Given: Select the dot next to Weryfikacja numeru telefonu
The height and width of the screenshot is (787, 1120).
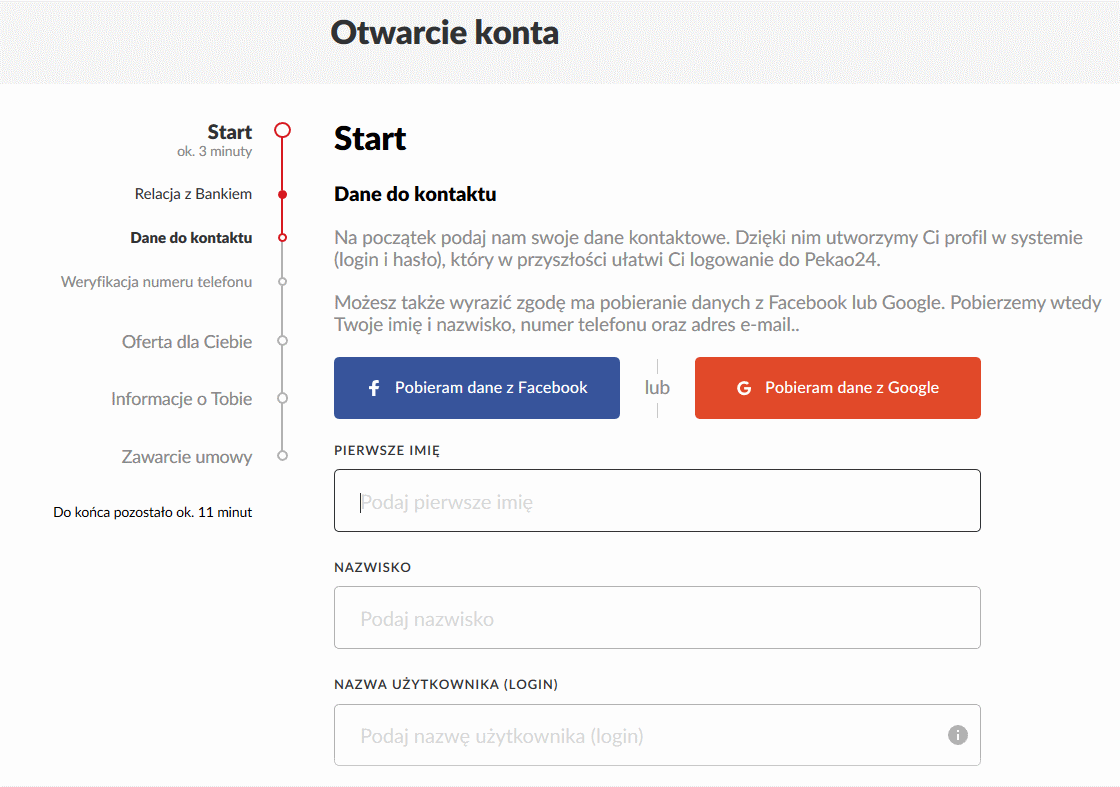Looking at the screenshot, I should [x=283, y=282].
